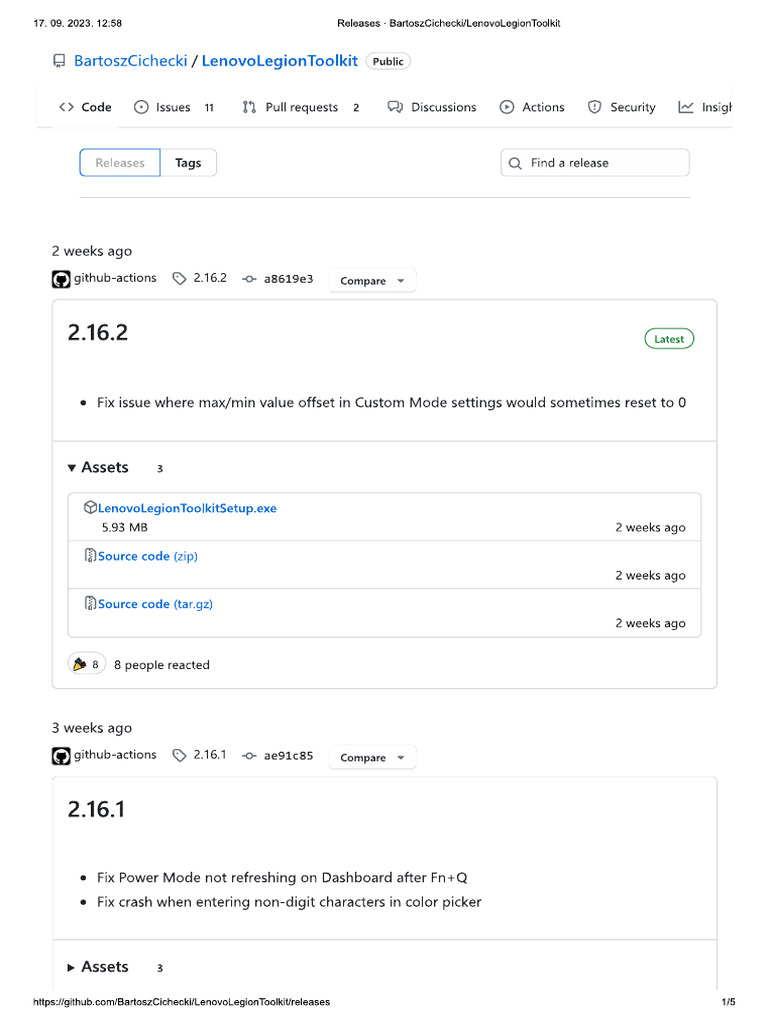Screen dimensions: 768x1024
Task: Expand the Assets section under 2.16.1
Action: tap(98, 967)
